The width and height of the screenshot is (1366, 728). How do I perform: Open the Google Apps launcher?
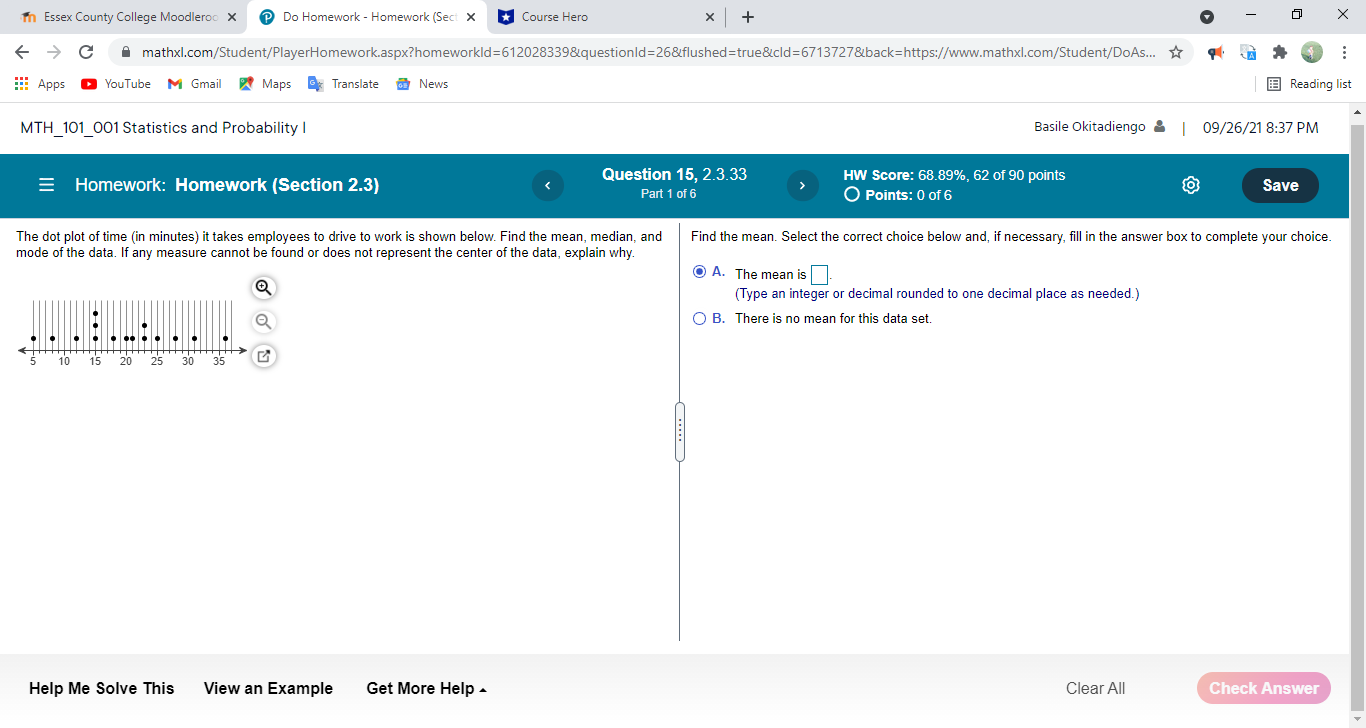tap(21, 84)
